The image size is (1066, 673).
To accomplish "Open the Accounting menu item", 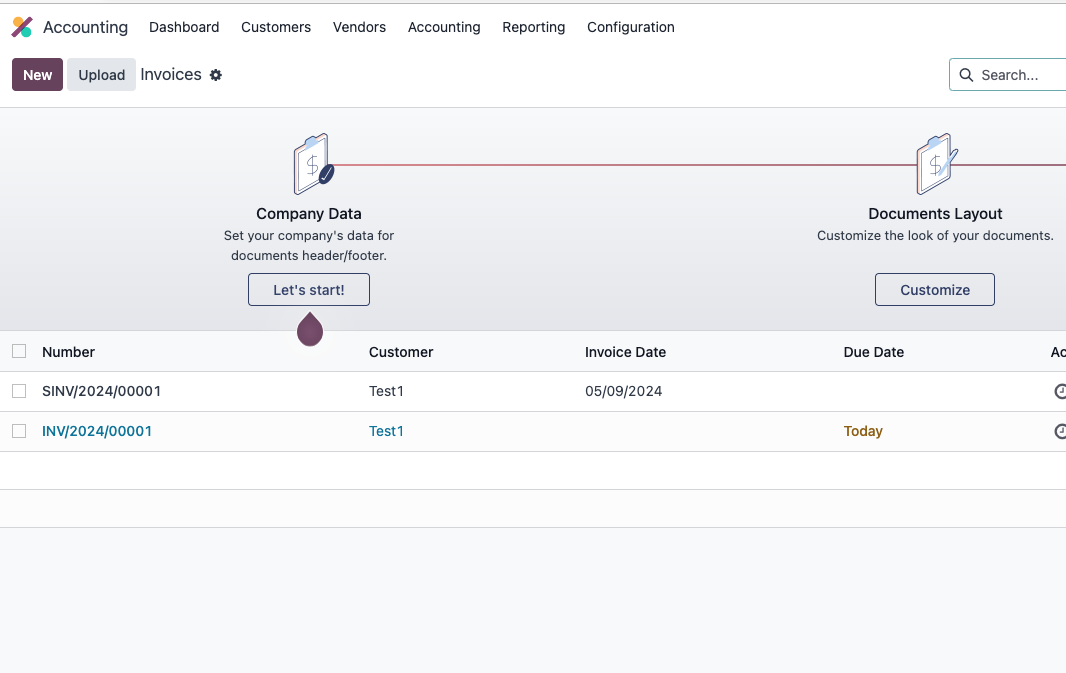I will (x=444, y=27).
